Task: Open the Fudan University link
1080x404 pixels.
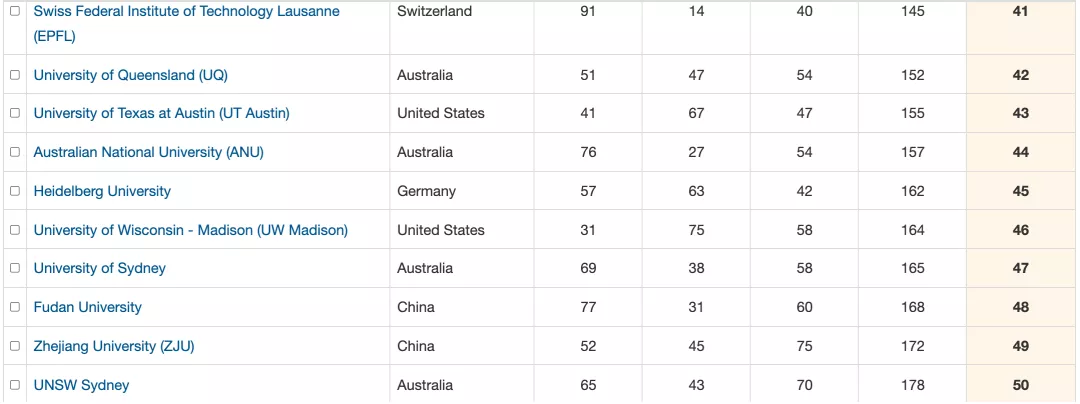Action: [x=87, y=307]
